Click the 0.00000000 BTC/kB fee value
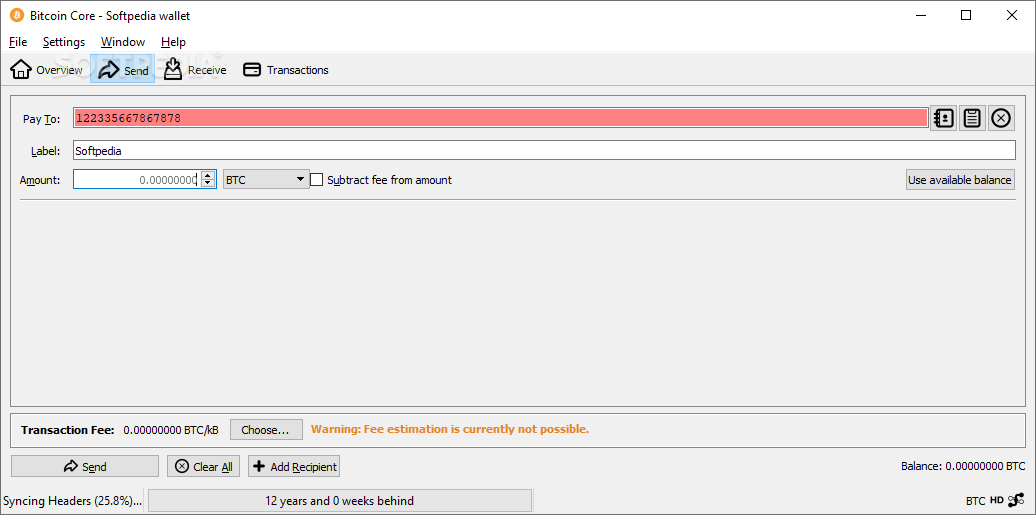The width and height of the screenshot is (1036, 515). pyautogui.click(x=171, y=430)
